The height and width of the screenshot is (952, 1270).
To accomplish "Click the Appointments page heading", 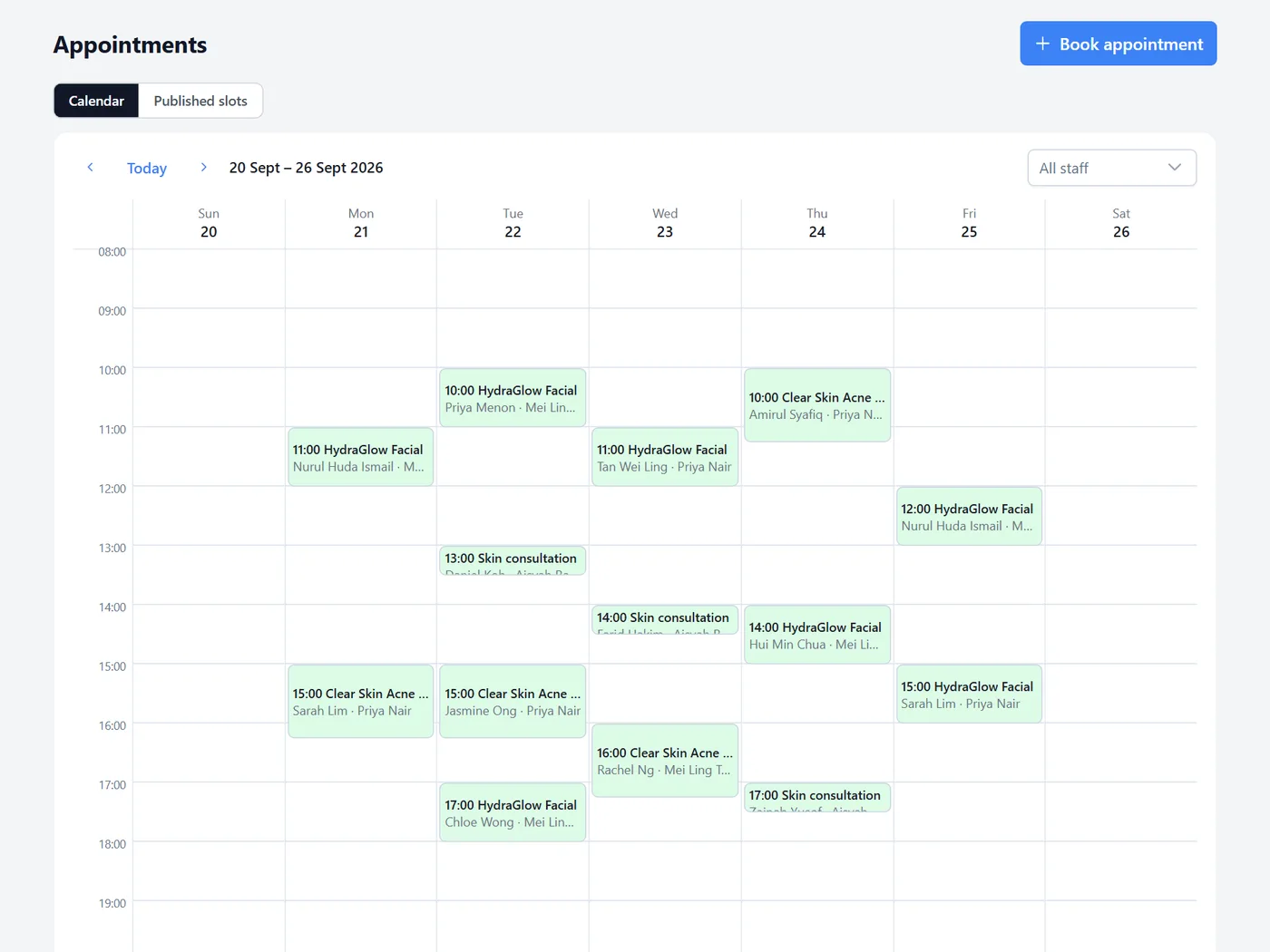I will coord(130,44).
